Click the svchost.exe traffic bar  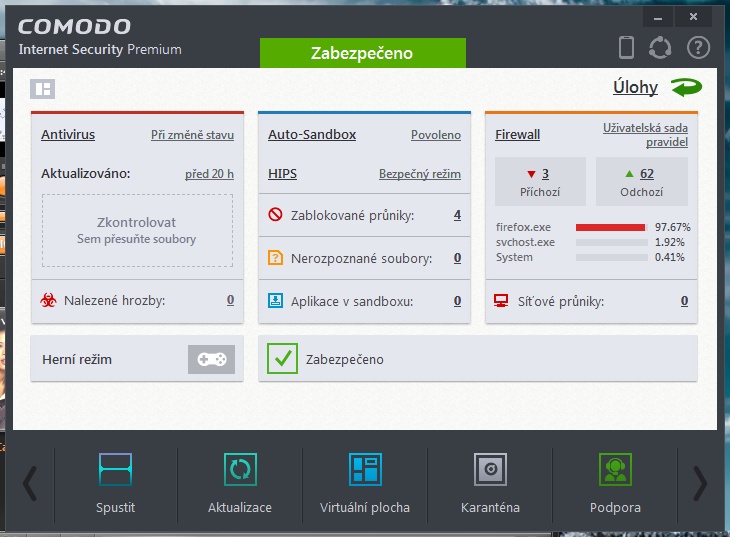tap(611, 242)
